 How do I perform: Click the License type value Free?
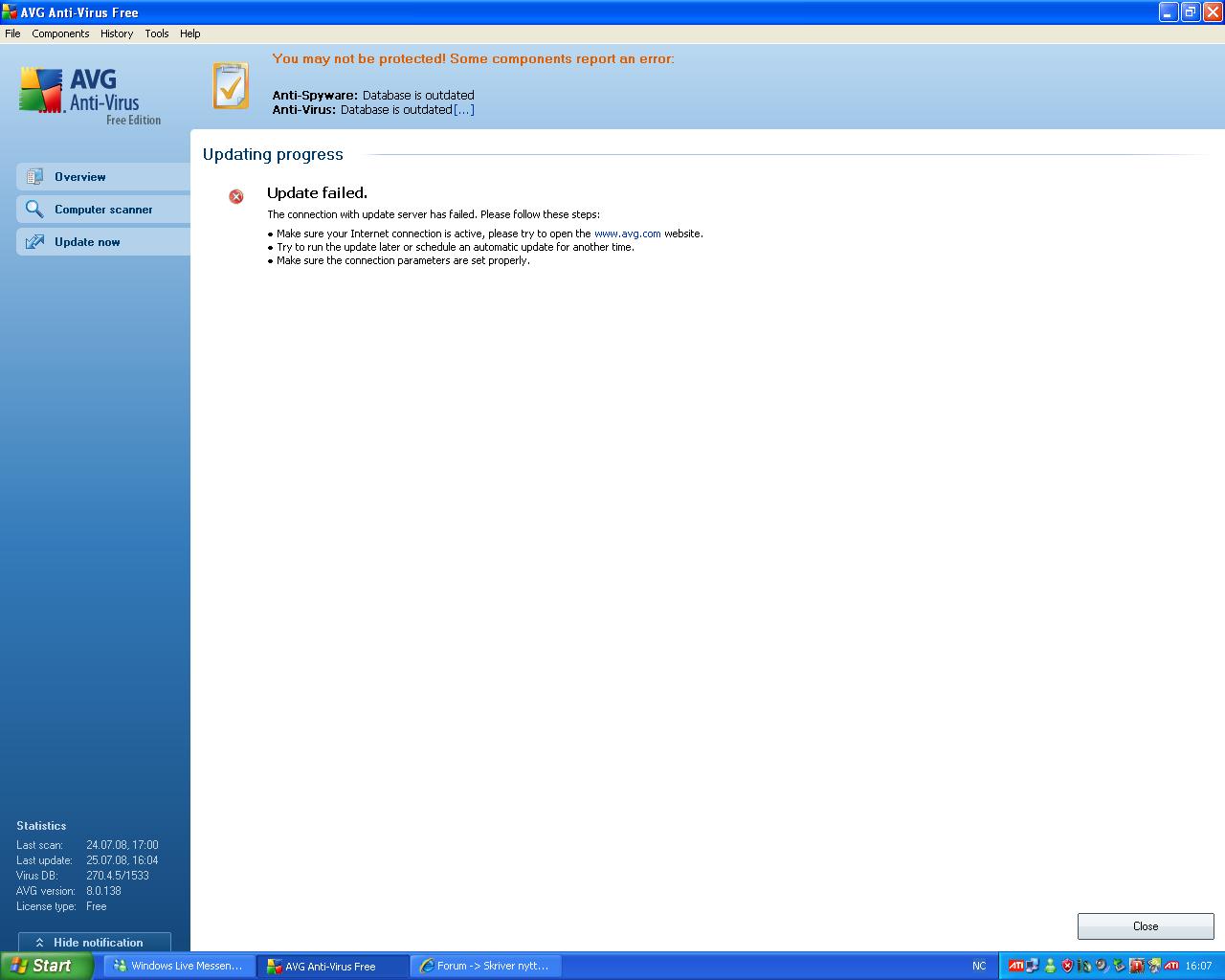pos(97,906)
